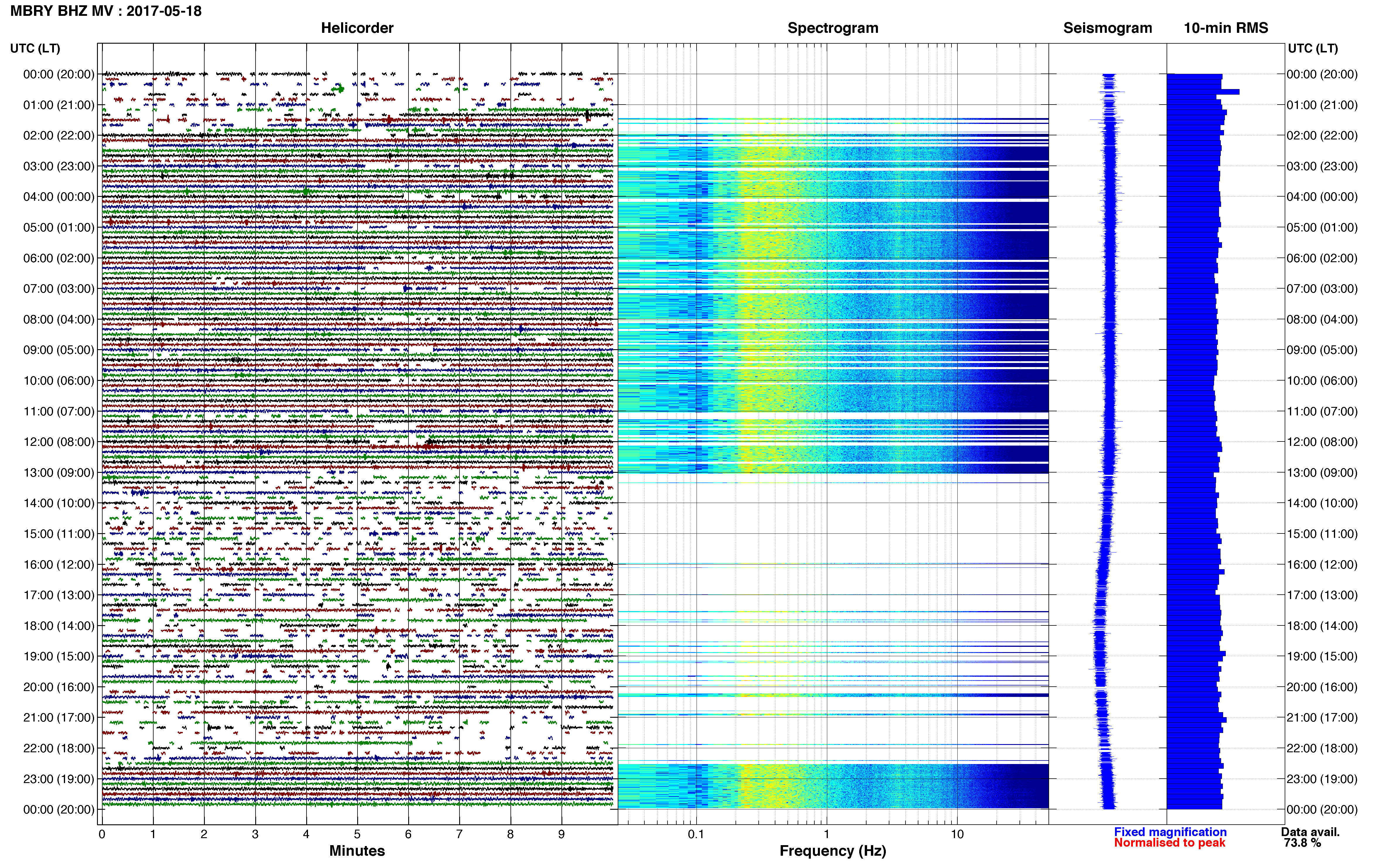This screenshot has width=1389, height=868.
Task: Click the '1' frequency axis tick
Action: click(x=826, y=835)
